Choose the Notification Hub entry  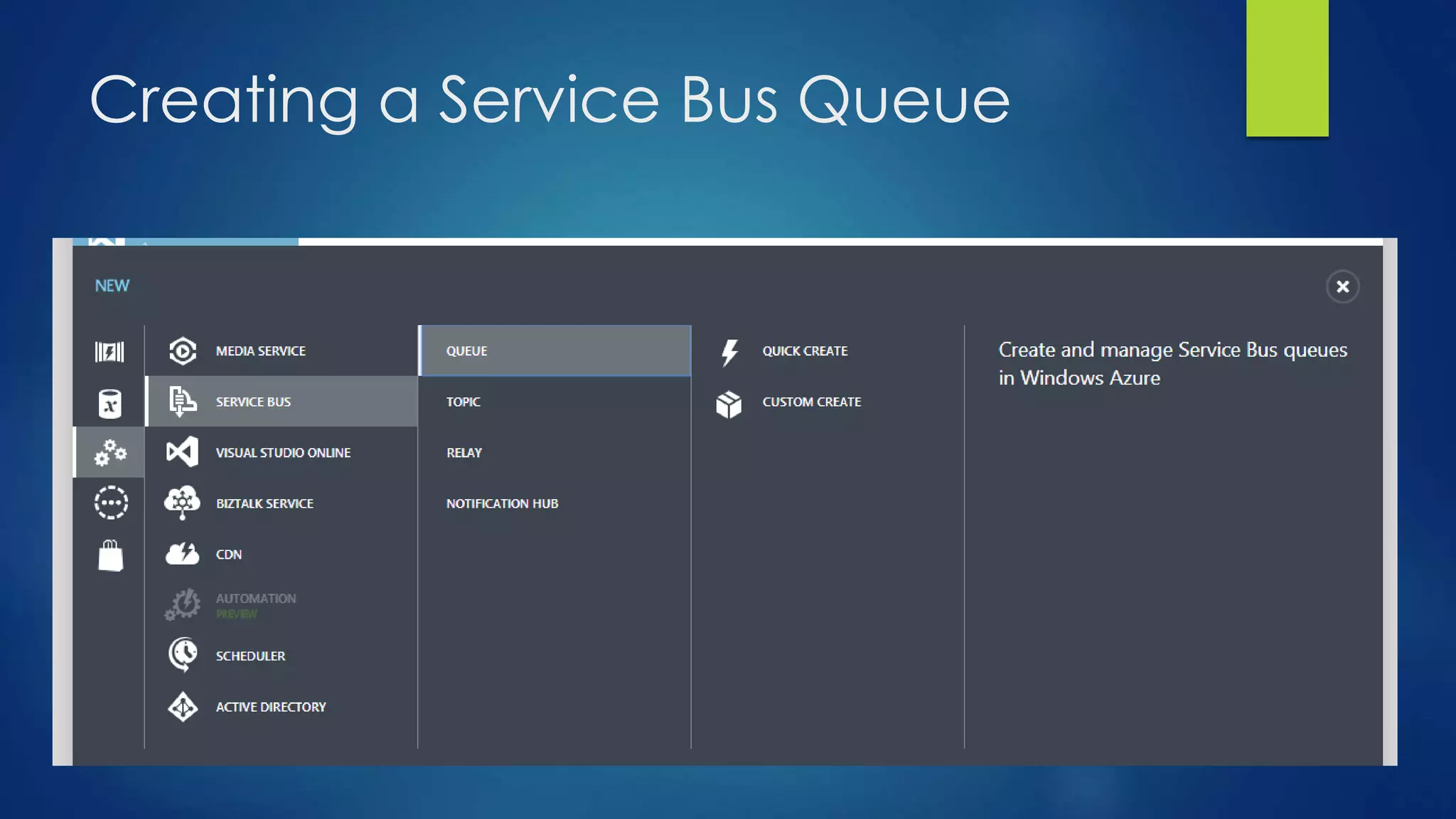click(x=502, y=503)
